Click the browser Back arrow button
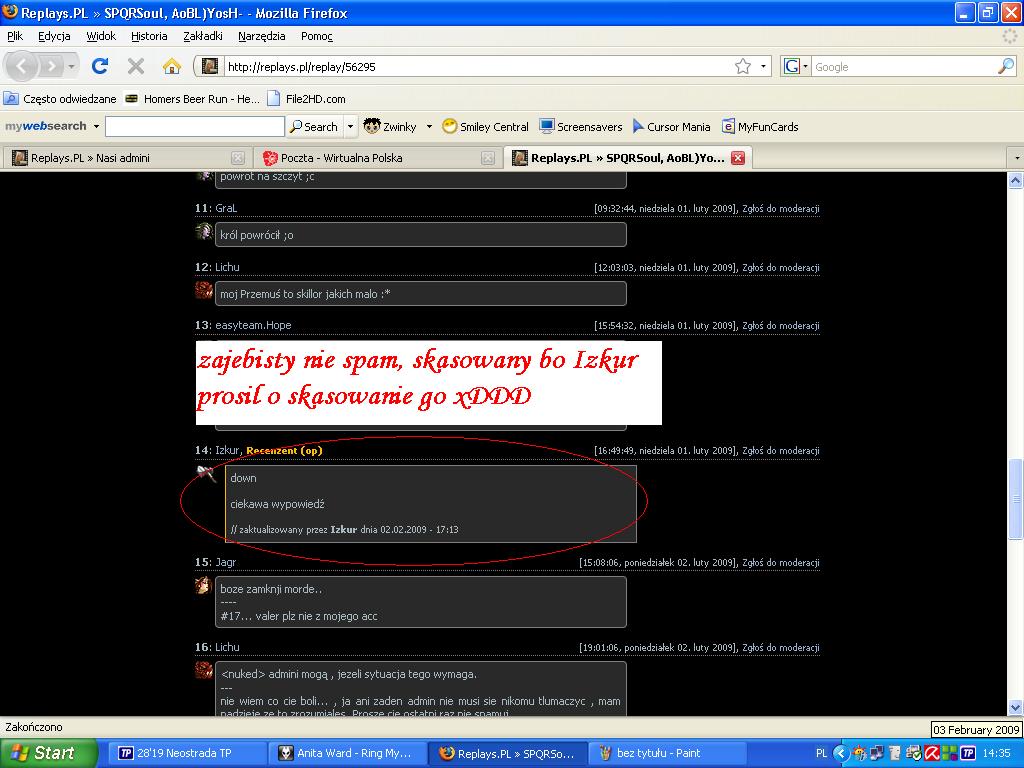 (23, 66)
